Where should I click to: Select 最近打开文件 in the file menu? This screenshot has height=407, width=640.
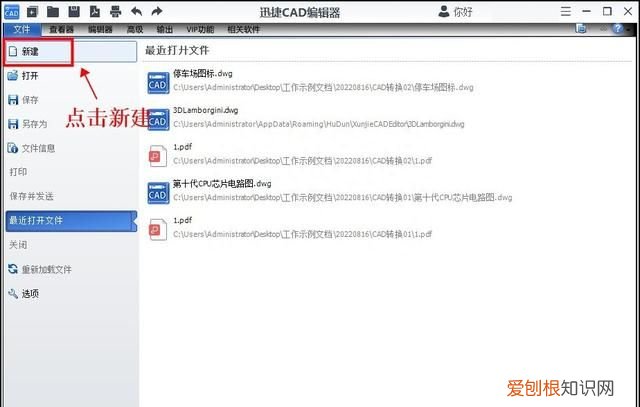pos(71,221)
